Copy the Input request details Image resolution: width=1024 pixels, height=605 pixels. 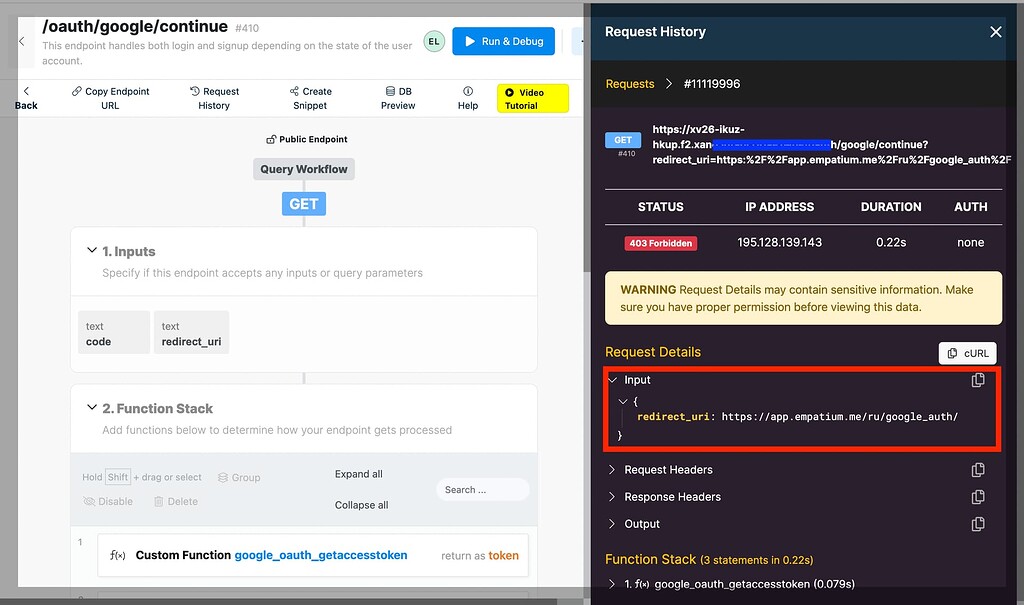pos(978,380)
